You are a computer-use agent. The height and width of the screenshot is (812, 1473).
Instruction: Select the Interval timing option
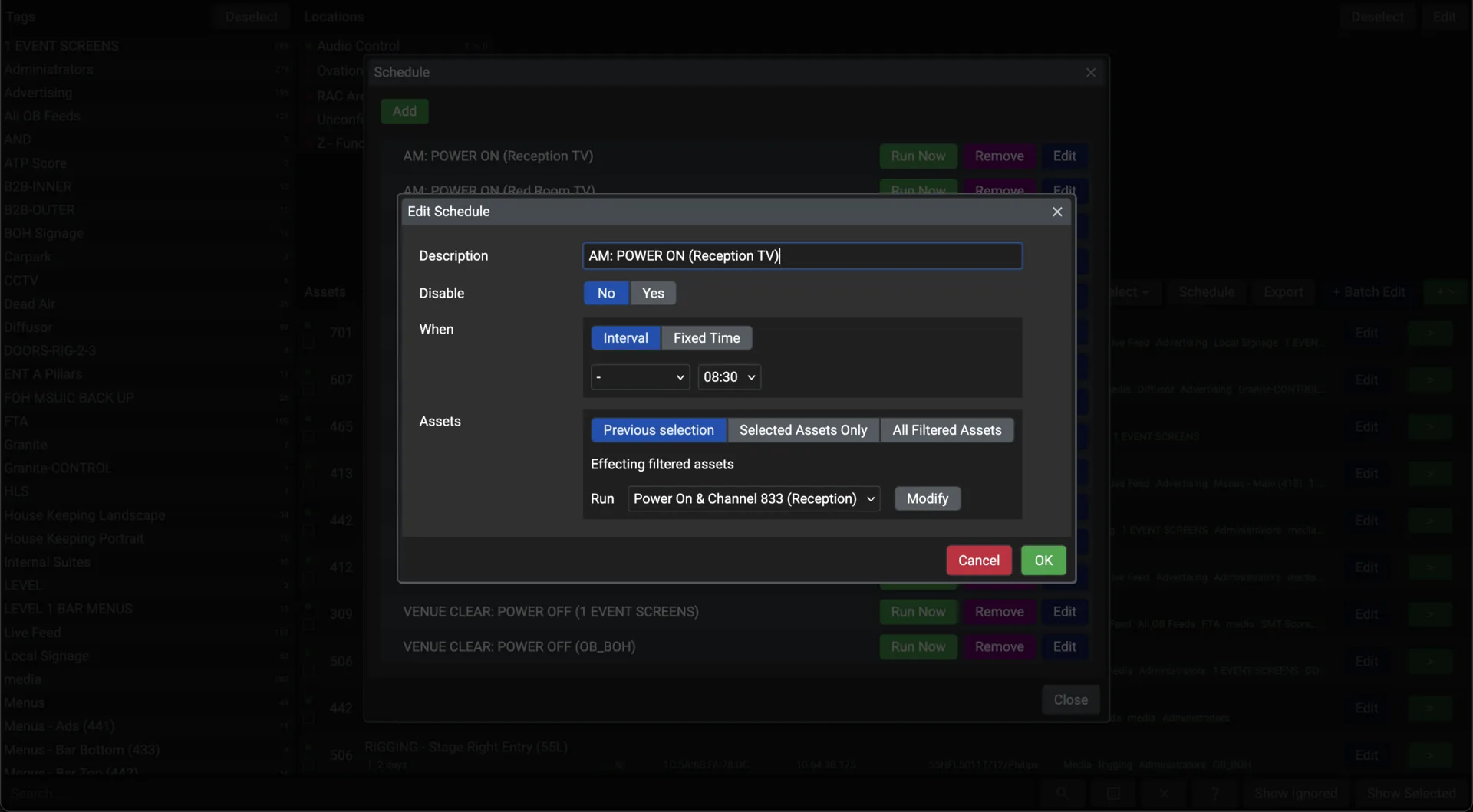click(x=625, y=338)
